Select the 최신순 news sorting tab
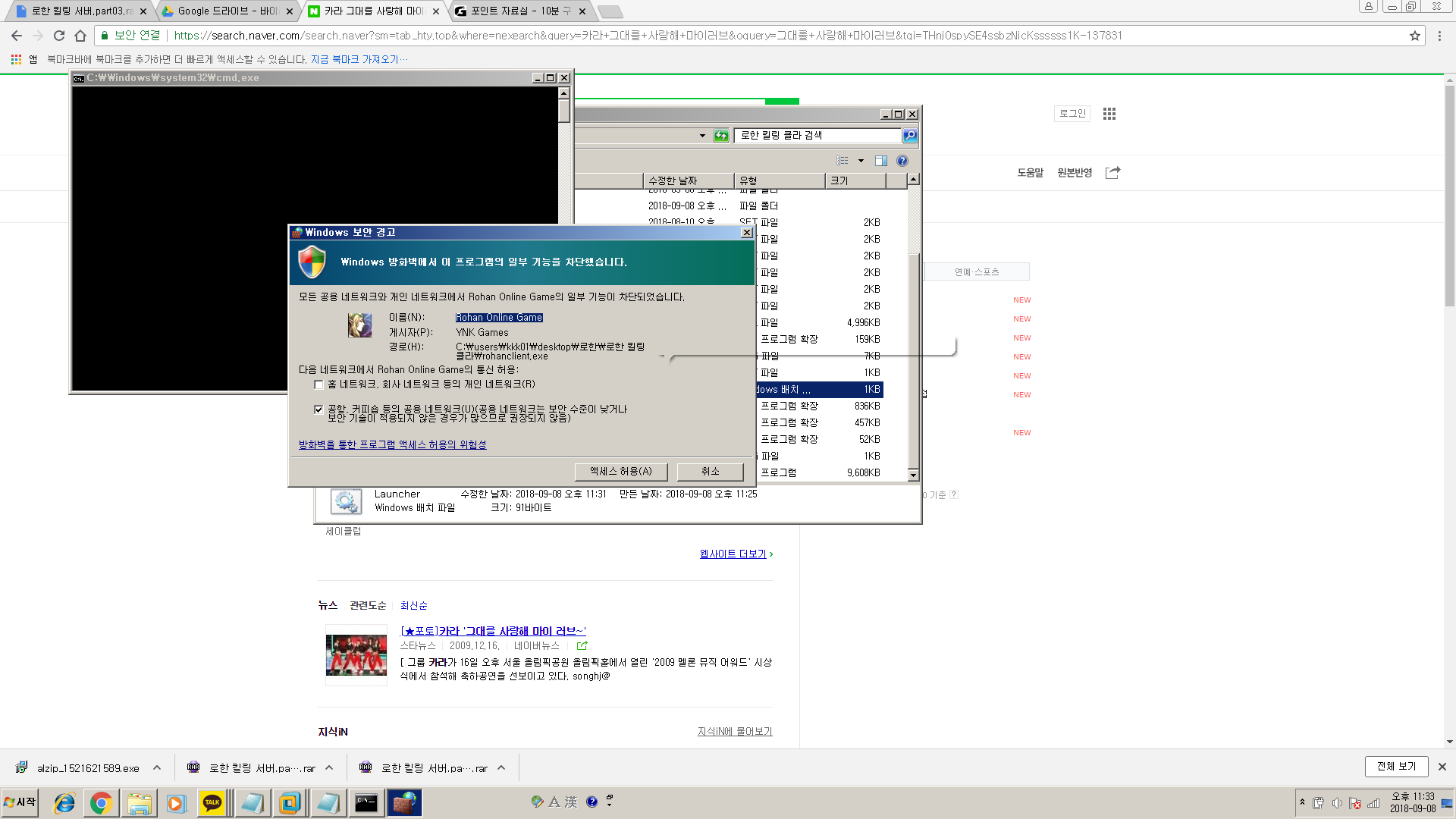 coord(413,605)
